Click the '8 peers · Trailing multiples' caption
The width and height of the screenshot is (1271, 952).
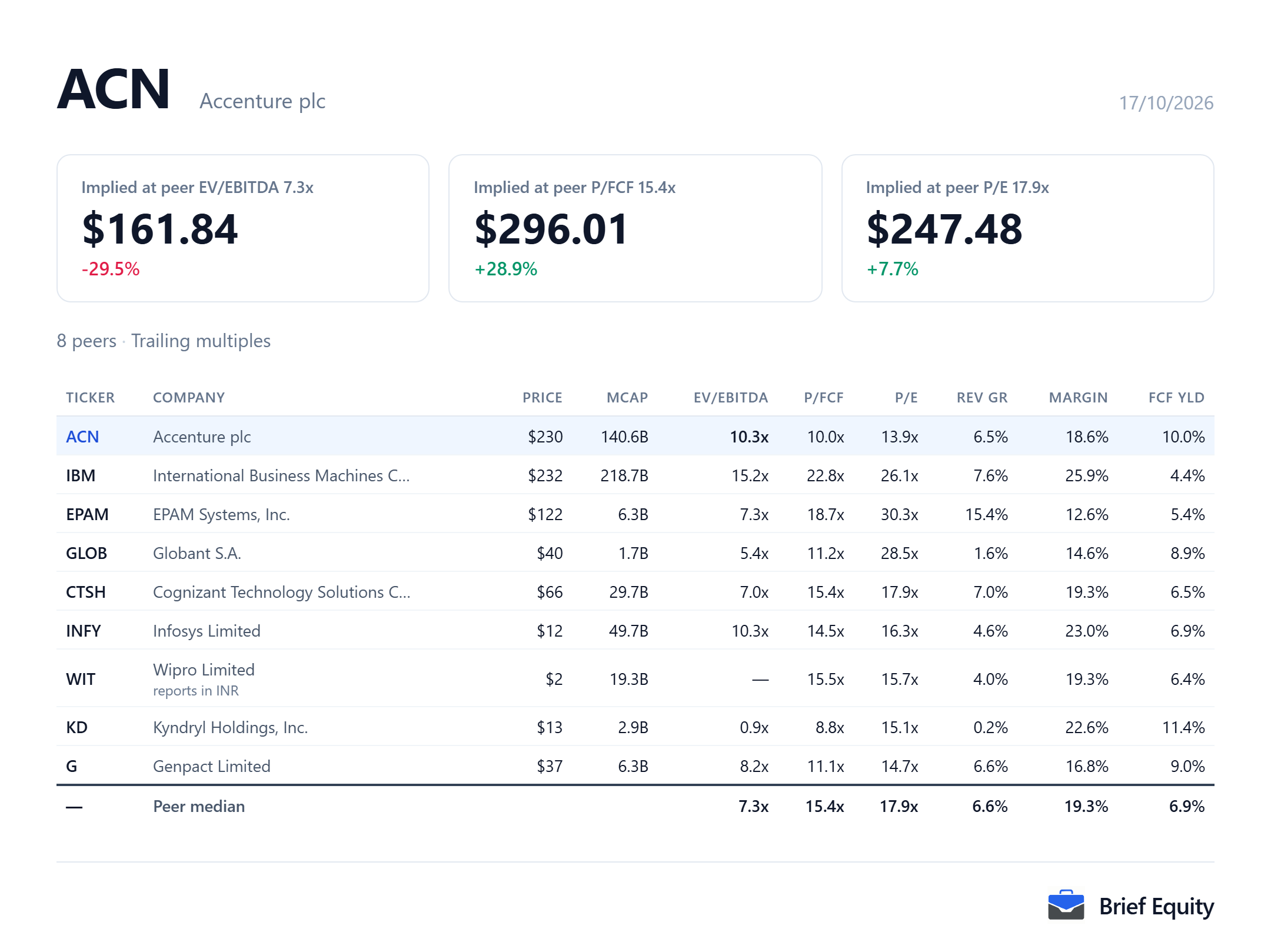[164, 341]
